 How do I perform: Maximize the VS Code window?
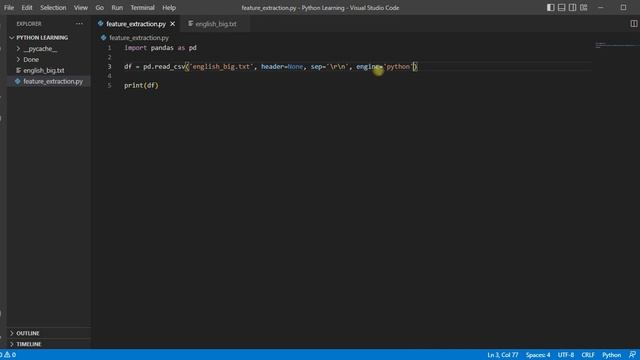(623, 7)
